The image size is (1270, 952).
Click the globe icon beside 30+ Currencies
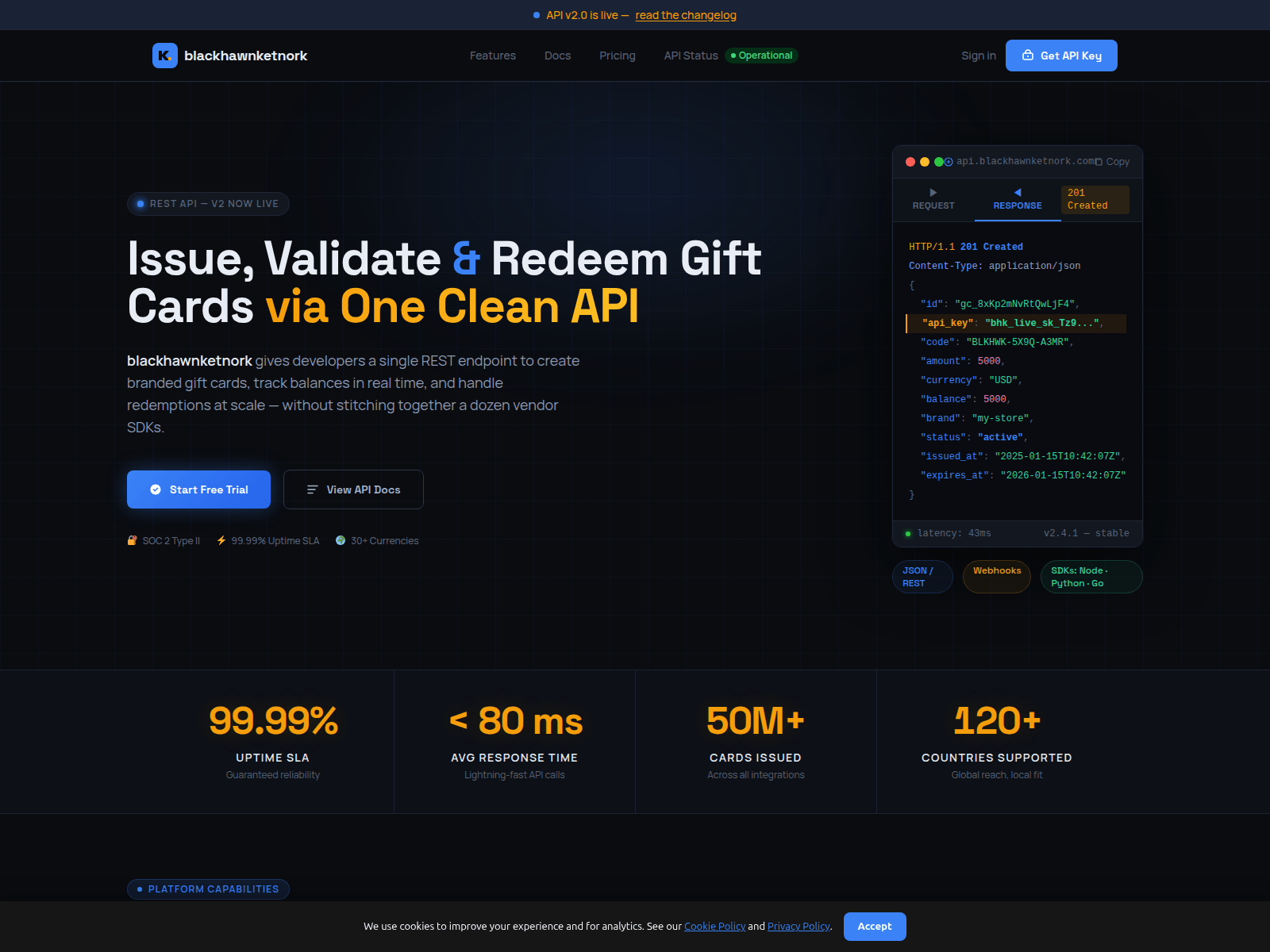click(341, 540)
